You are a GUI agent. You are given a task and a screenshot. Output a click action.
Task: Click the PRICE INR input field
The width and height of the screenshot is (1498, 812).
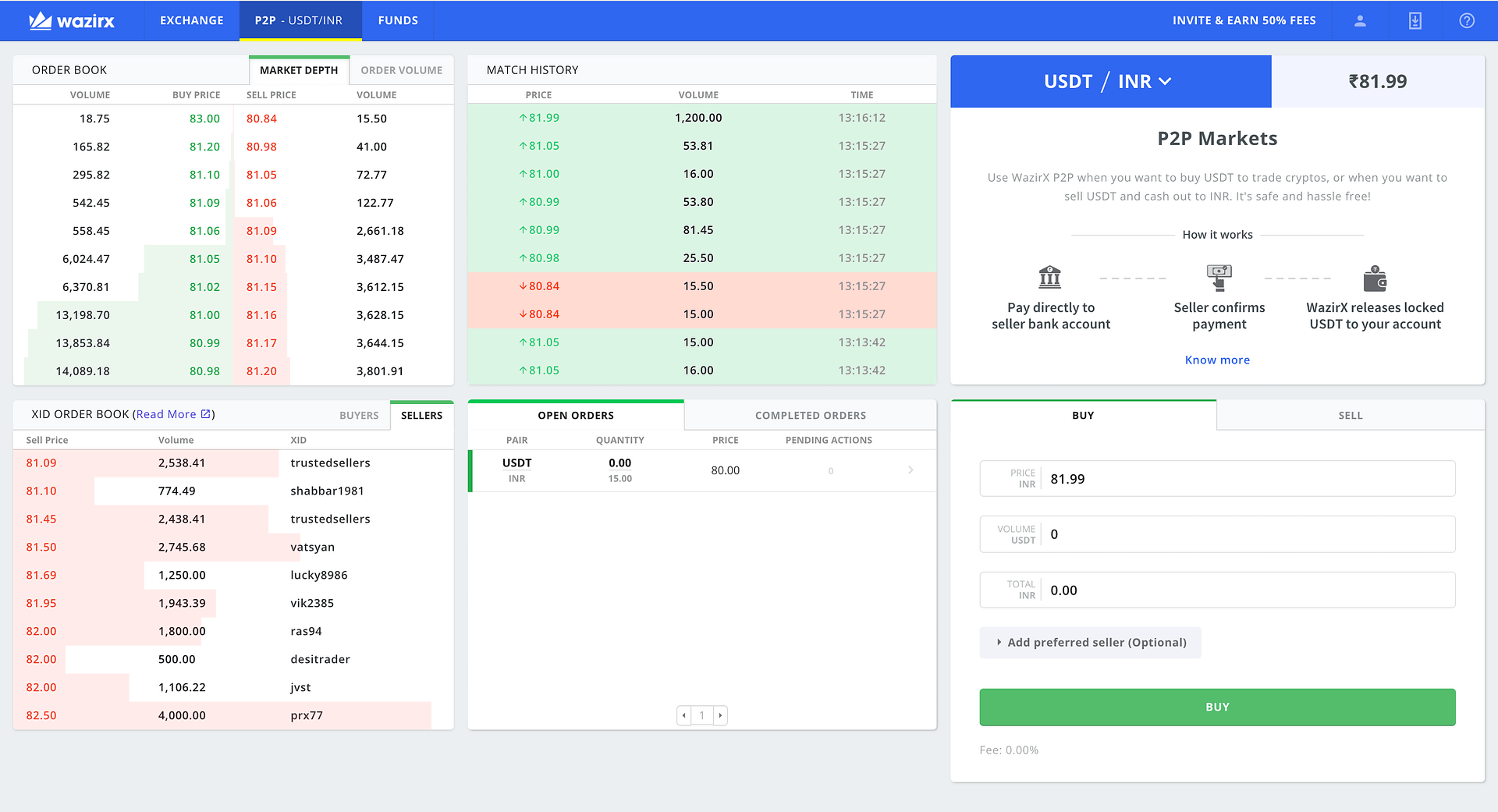point(1217,478)
